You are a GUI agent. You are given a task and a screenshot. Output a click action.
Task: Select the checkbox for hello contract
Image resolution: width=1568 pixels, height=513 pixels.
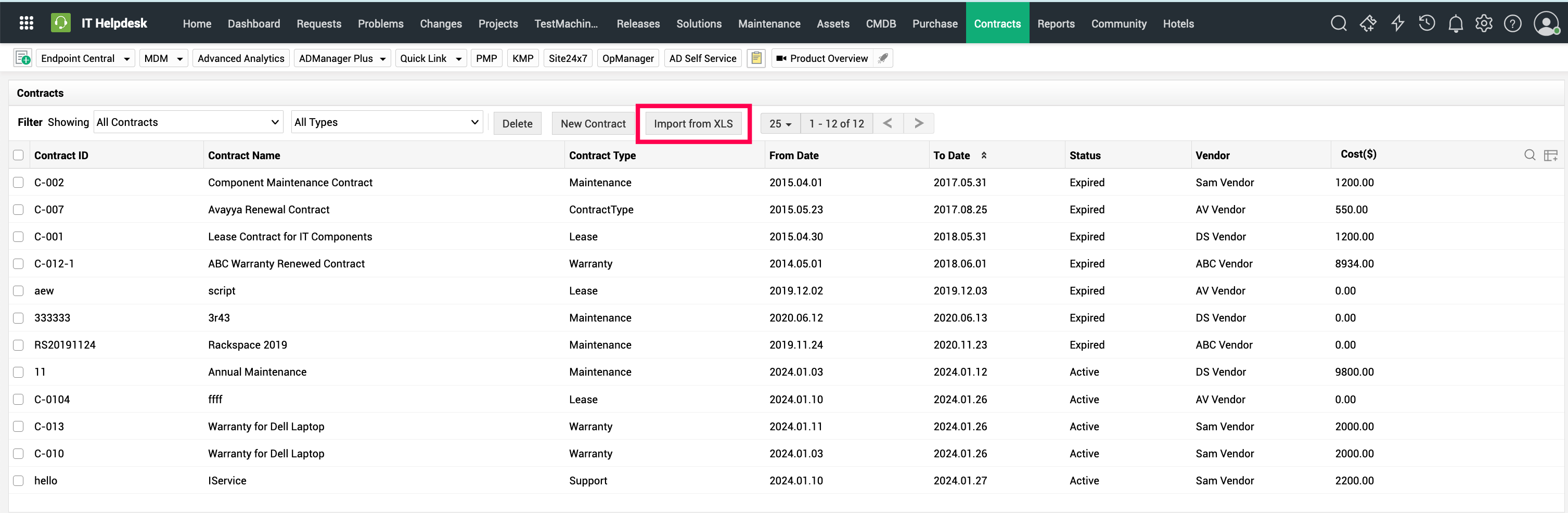click(18, 480)
